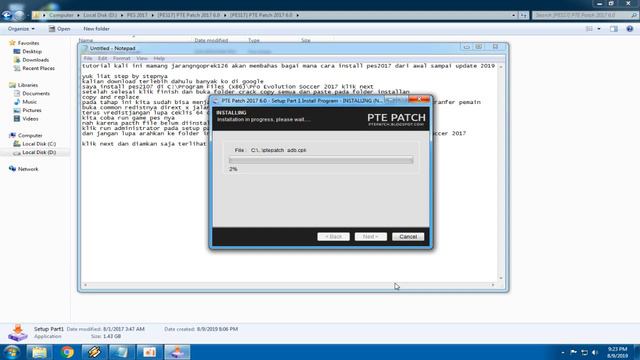The height and width of the screenshot is (360, 640).
Task: Open Documents library in sidebar
Action: click(36, 93)
